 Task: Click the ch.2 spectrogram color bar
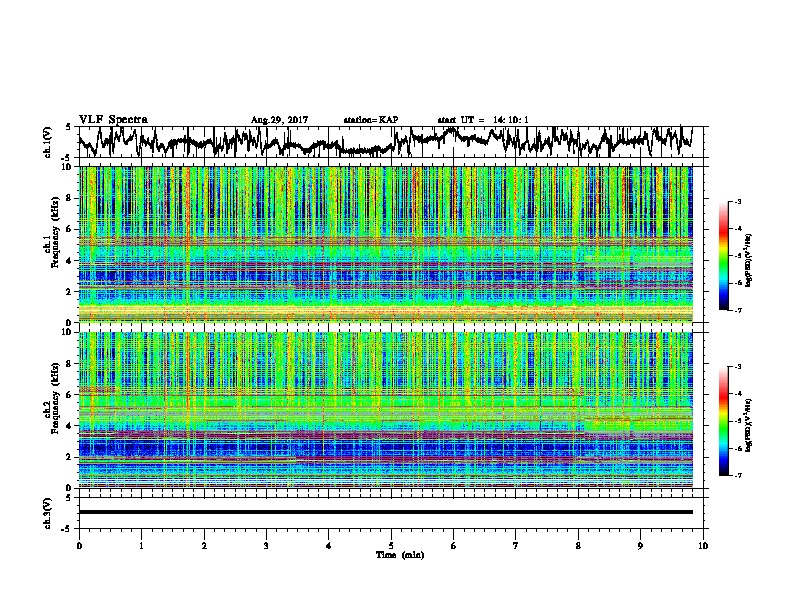tap(723, 421)
